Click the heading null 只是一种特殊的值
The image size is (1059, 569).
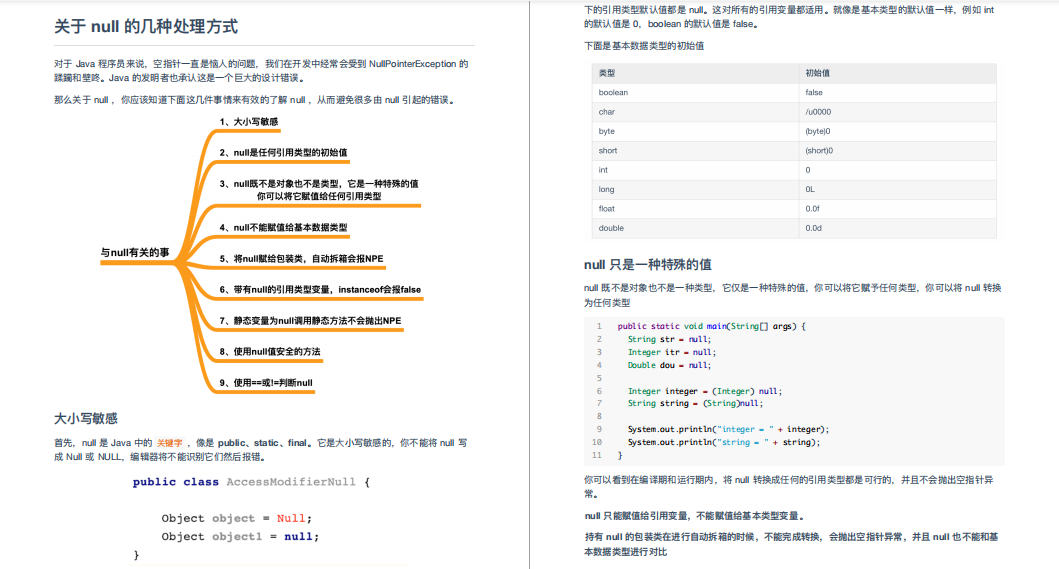pos(648,265)
